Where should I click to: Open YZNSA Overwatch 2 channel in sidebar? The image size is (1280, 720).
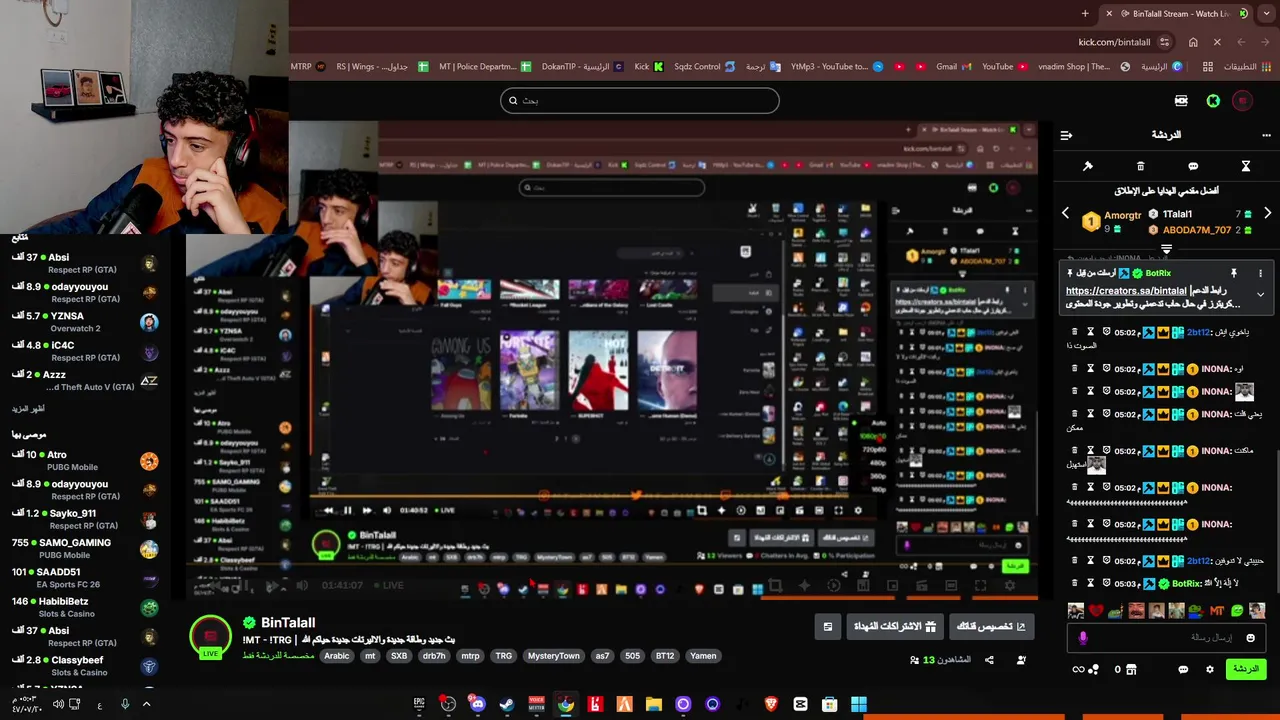click(85, 322)
